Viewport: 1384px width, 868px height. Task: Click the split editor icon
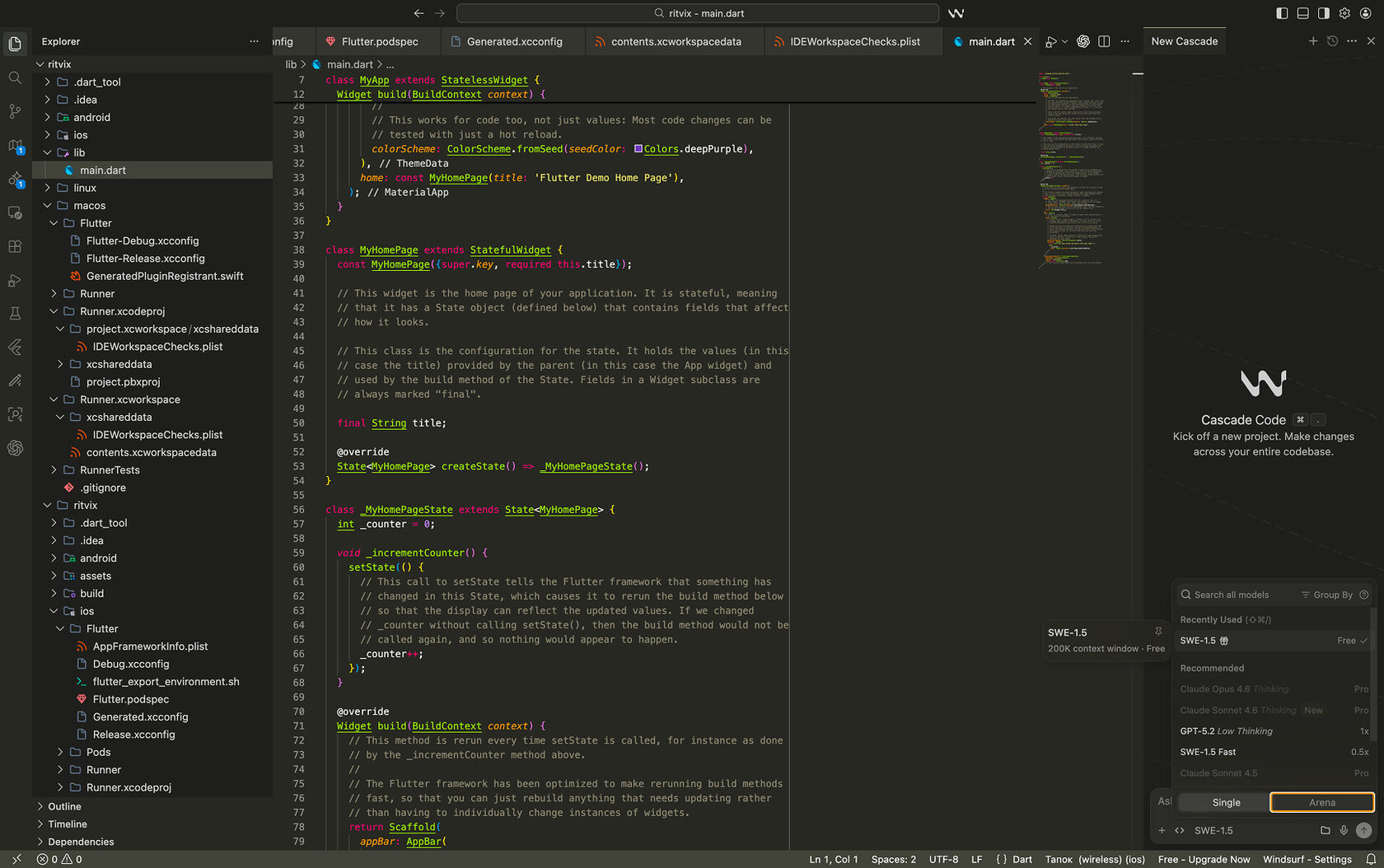point(1104,41)
